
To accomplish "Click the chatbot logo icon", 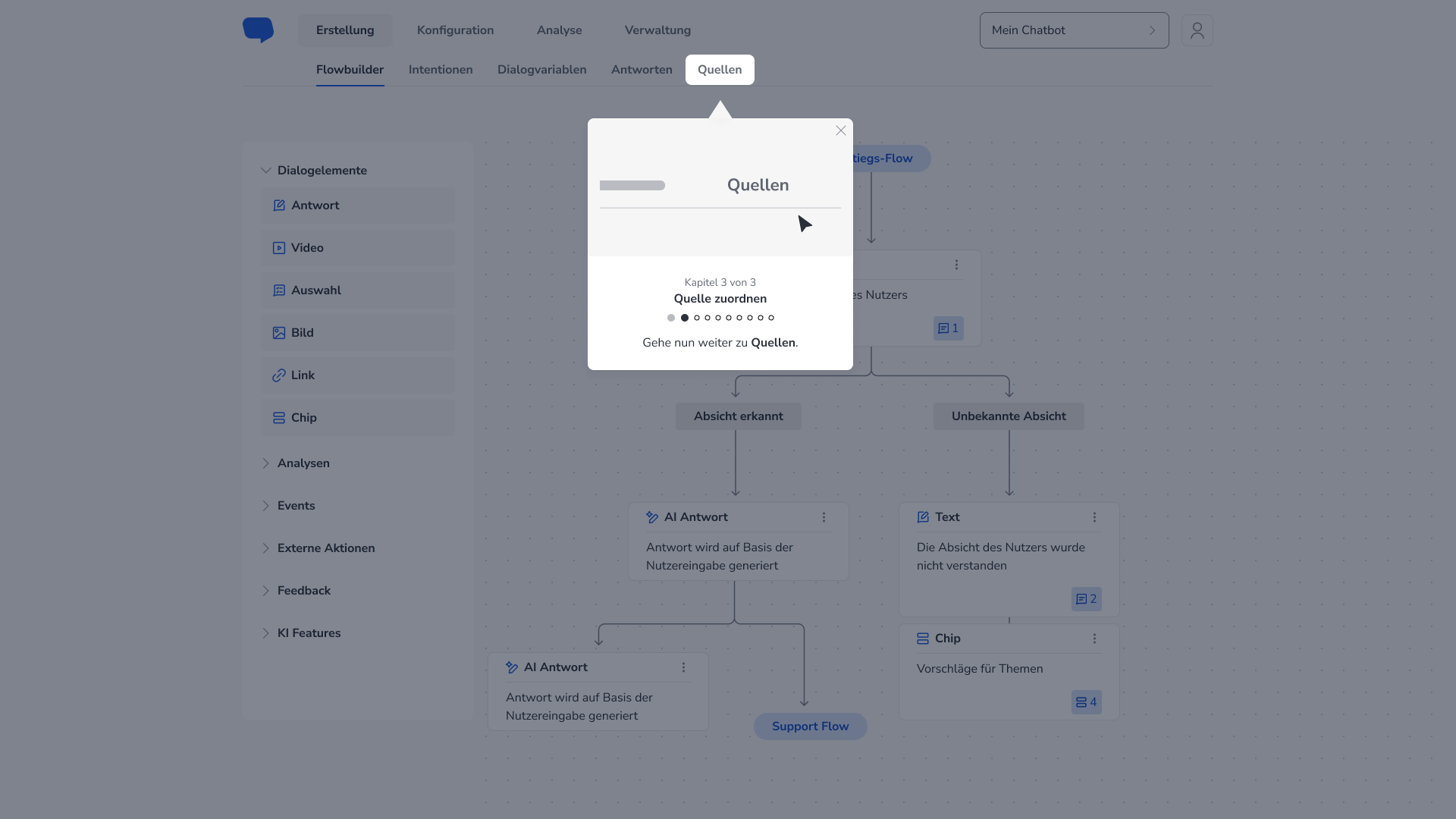I will click(x=258, y=30).
